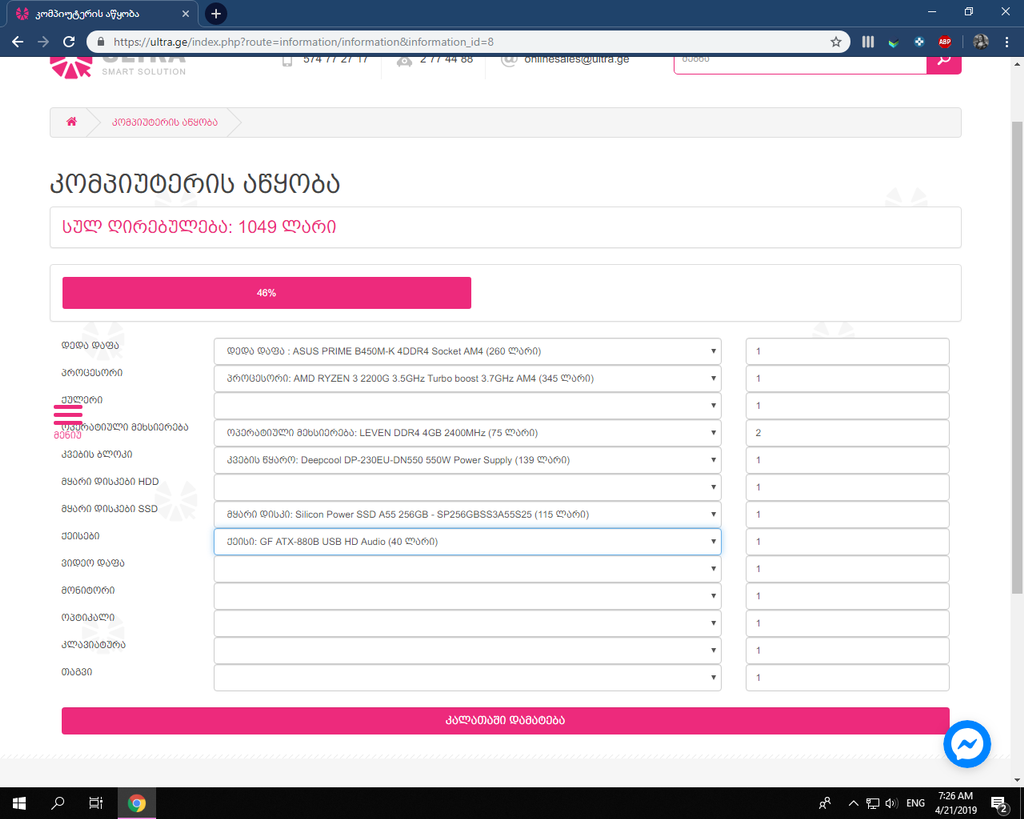Click the browser forward arrow
This screenshot has height=819, width=1024.
click(x=43, y=42)
